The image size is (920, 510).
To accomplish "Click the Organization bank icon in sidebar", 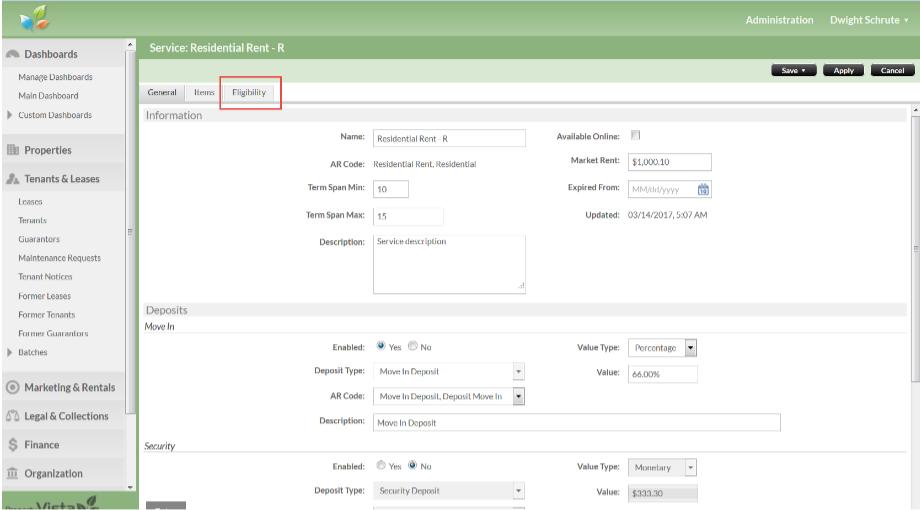I will tap(12, 474).
